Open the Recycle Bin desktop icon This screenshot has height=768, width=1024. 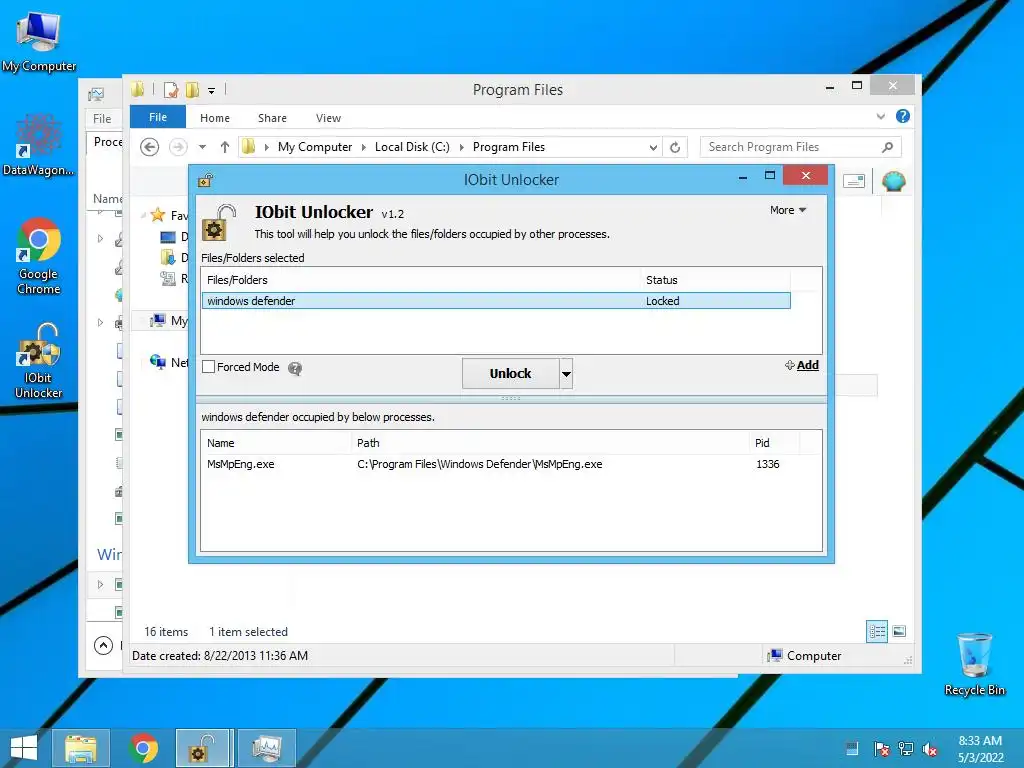[974, 664]
